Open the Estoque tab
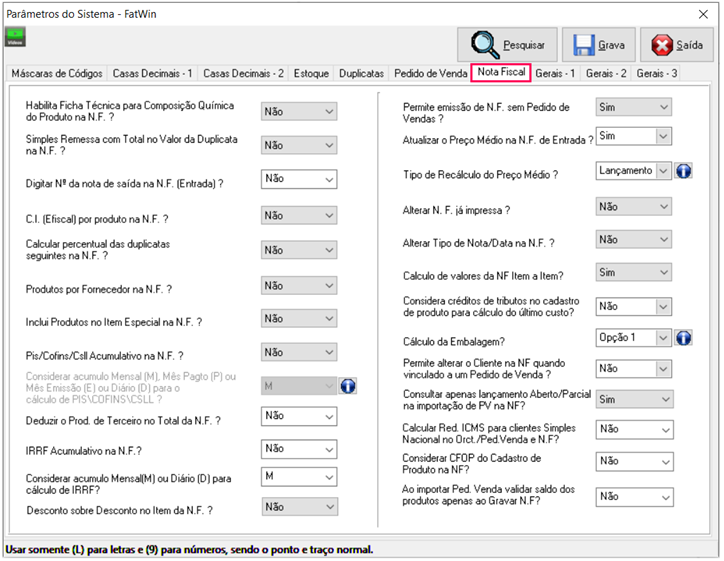Image resolution: width=724 pixels, height=561 pixels. click(311, 74)
